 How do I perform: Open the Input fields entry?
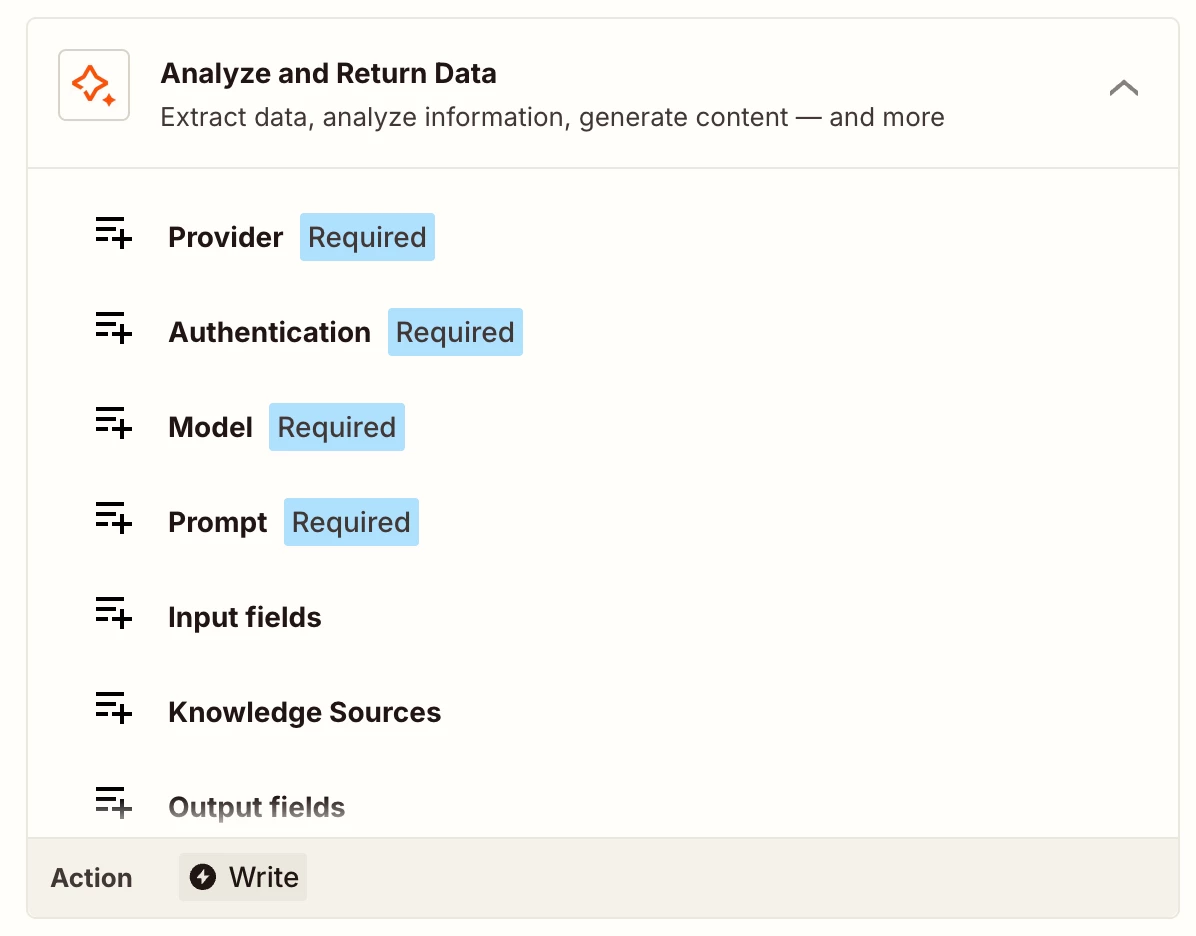tap(245, 618)
